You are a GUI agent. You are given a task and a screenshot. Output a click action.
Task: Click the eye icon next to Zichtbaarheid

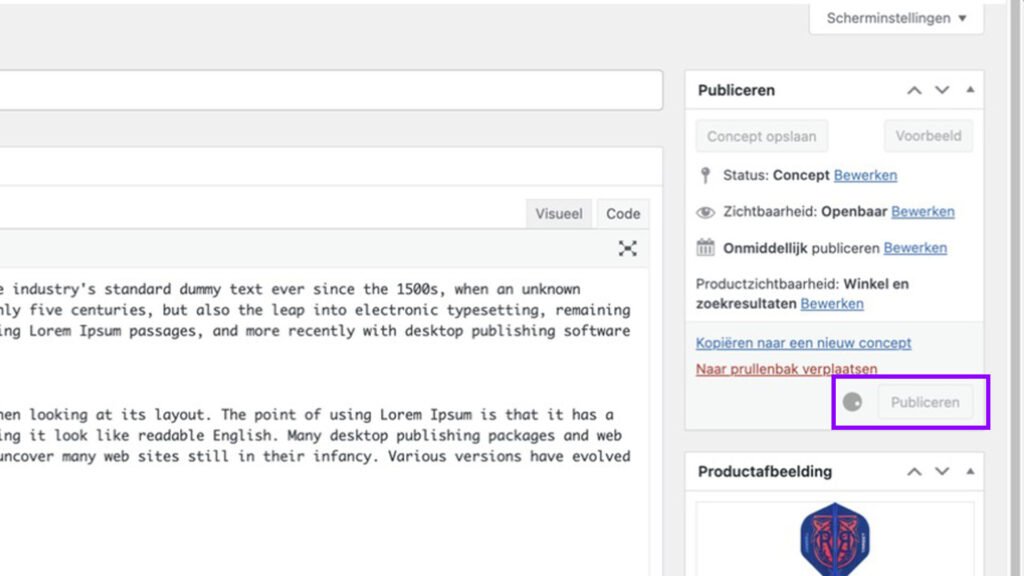(x=706, y=211)
